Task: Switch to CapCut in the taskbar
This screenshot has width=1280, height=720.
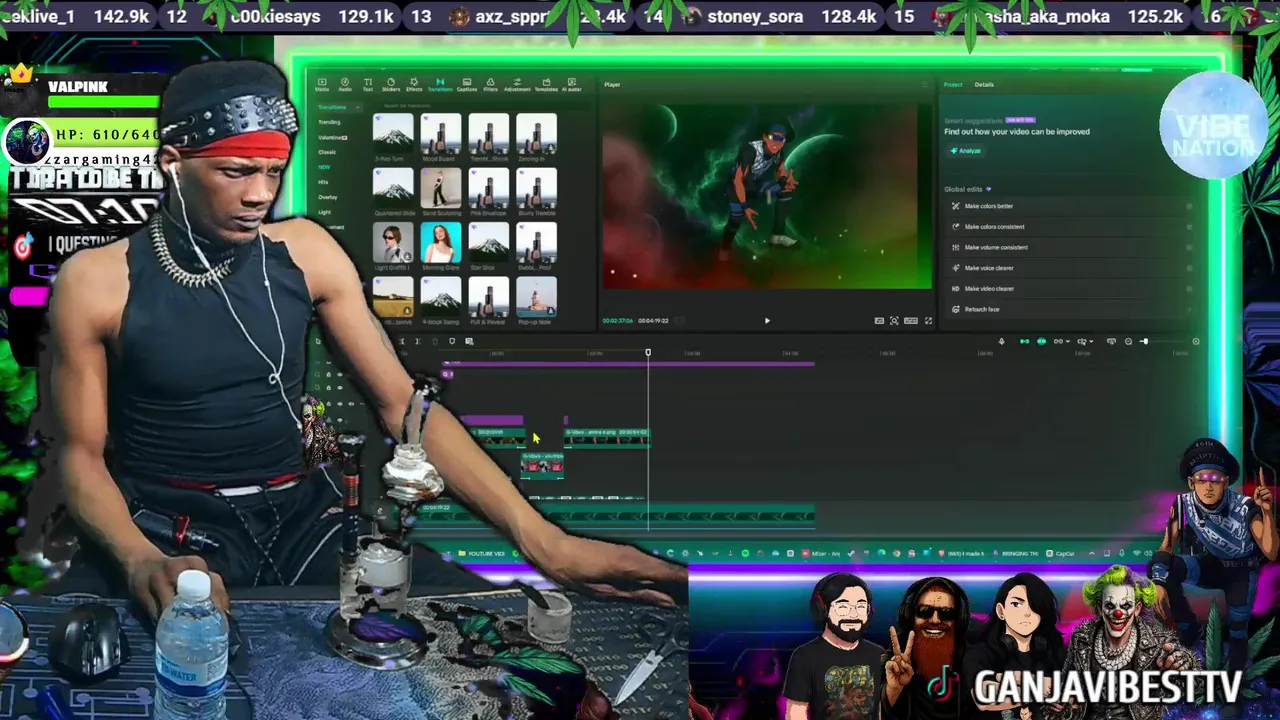Action: coord(1058,553)
